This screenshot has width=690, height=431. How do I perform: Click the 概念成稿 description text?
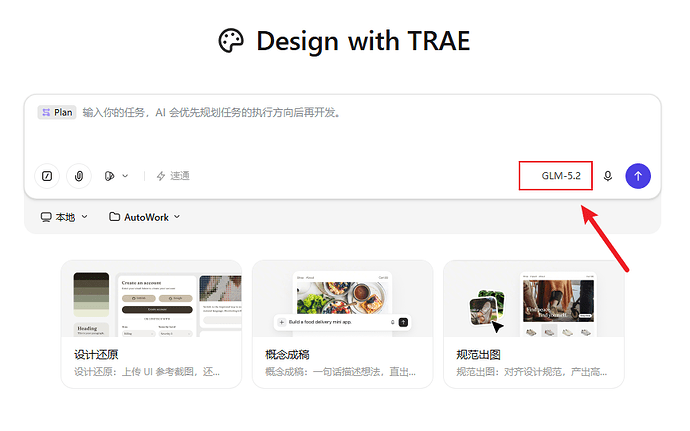[340, 372]
